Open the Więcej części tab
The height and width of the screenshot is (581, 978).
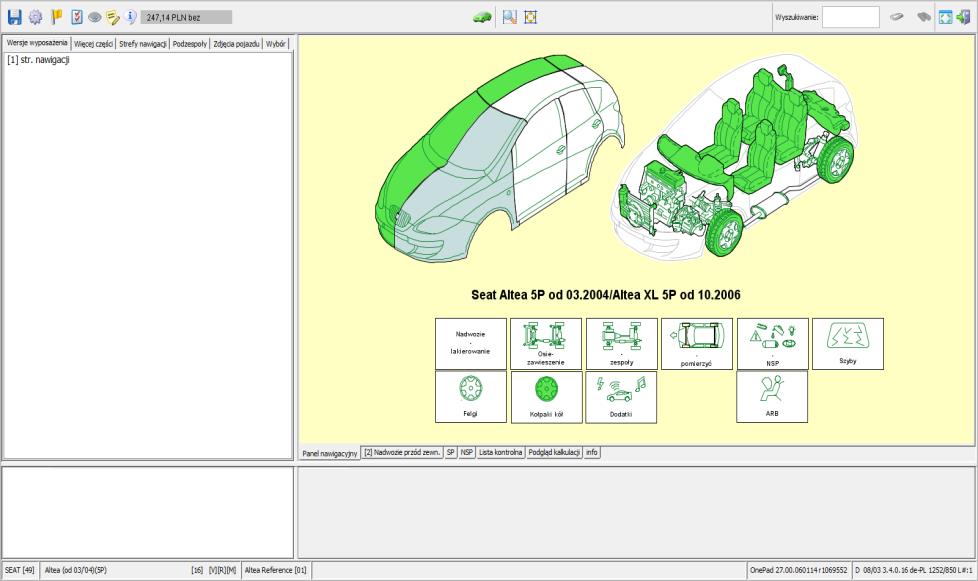[94, 44]
